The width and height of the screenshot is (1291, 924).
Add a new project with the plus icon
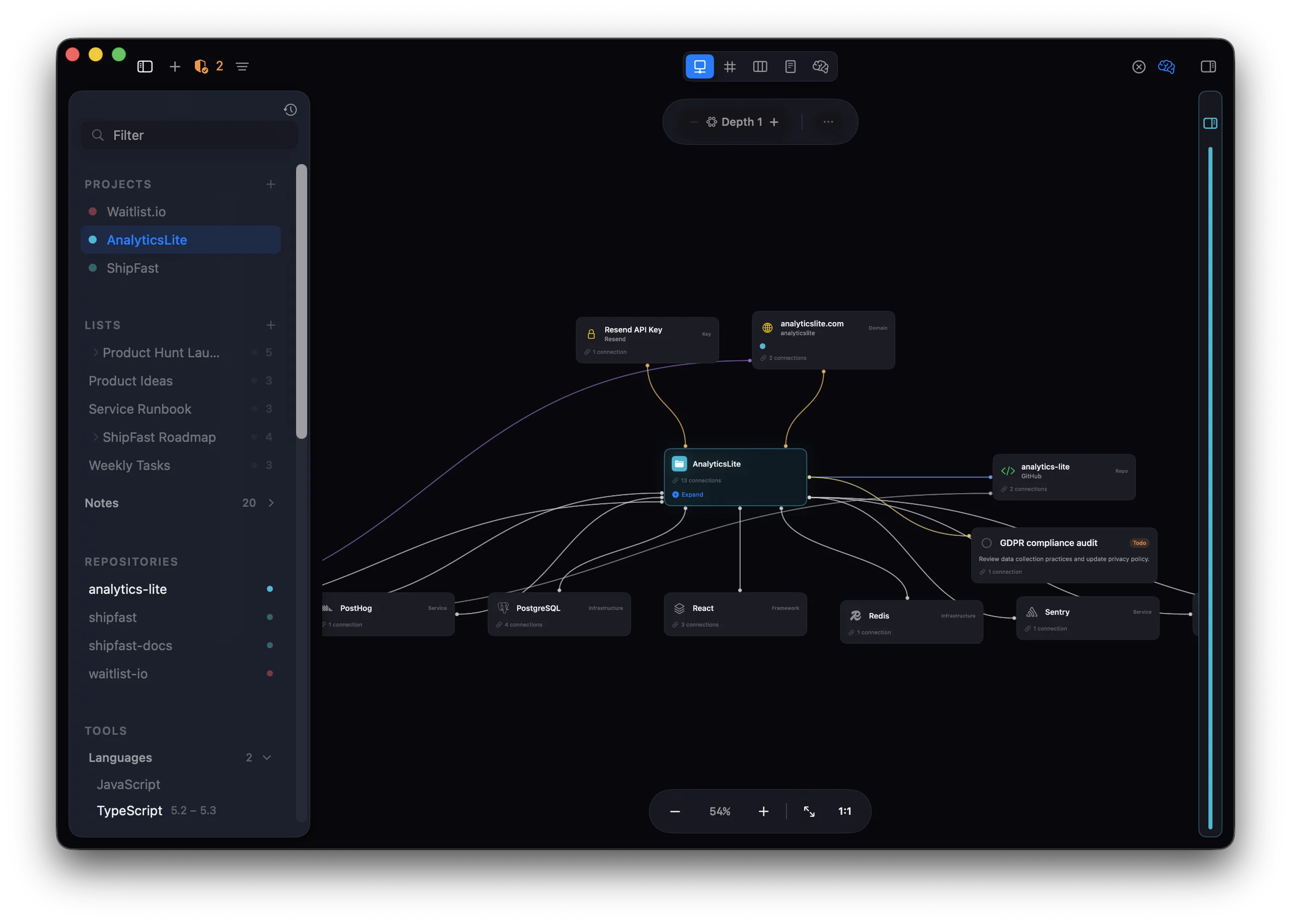click(x=271, y=184)
